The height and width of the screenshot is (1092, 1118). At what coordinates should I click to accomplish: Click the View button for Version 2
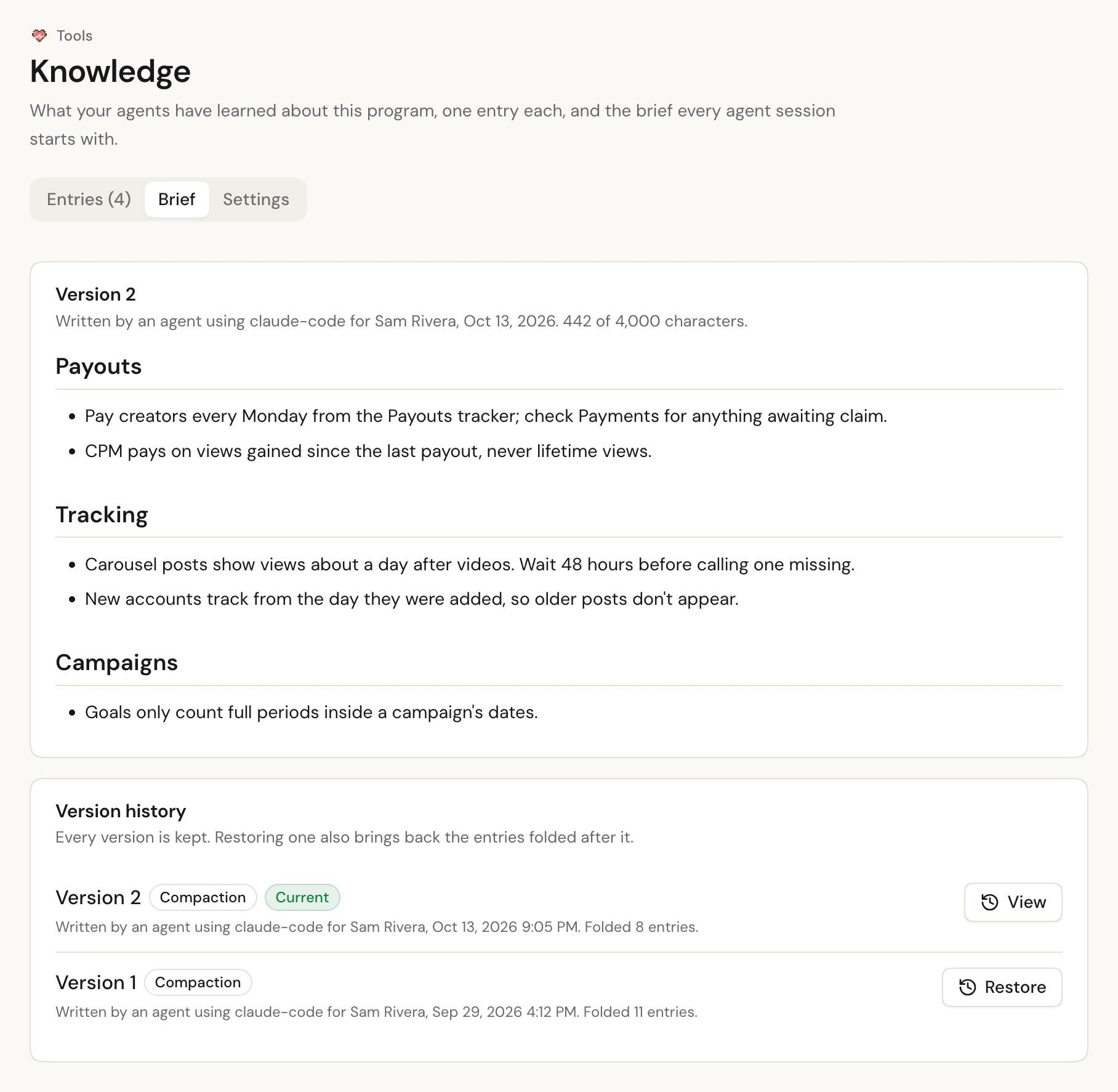coord(1013,902)
